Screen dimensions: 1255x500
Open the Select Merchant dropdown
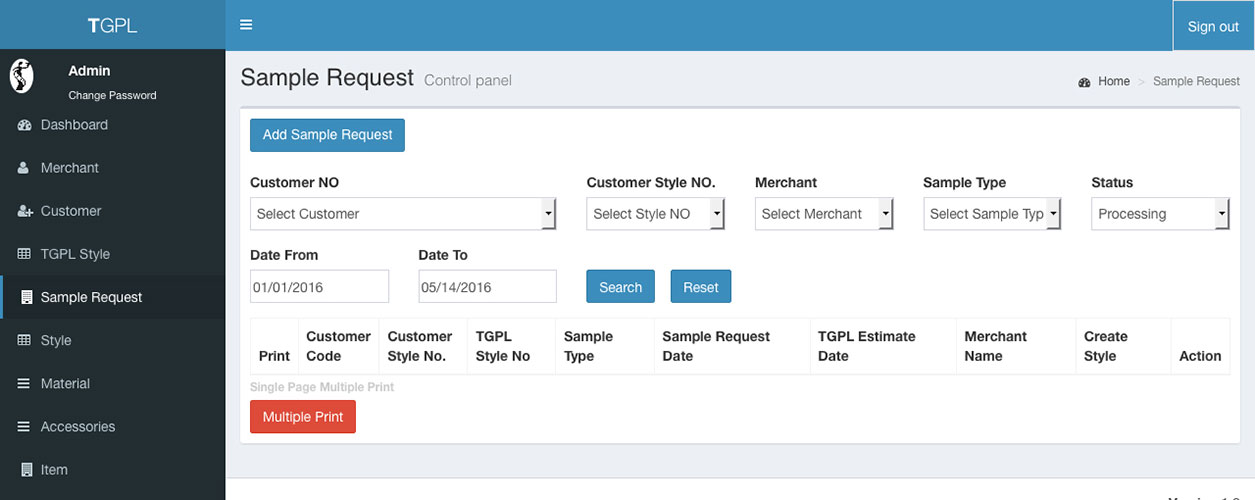pos(823,214)
